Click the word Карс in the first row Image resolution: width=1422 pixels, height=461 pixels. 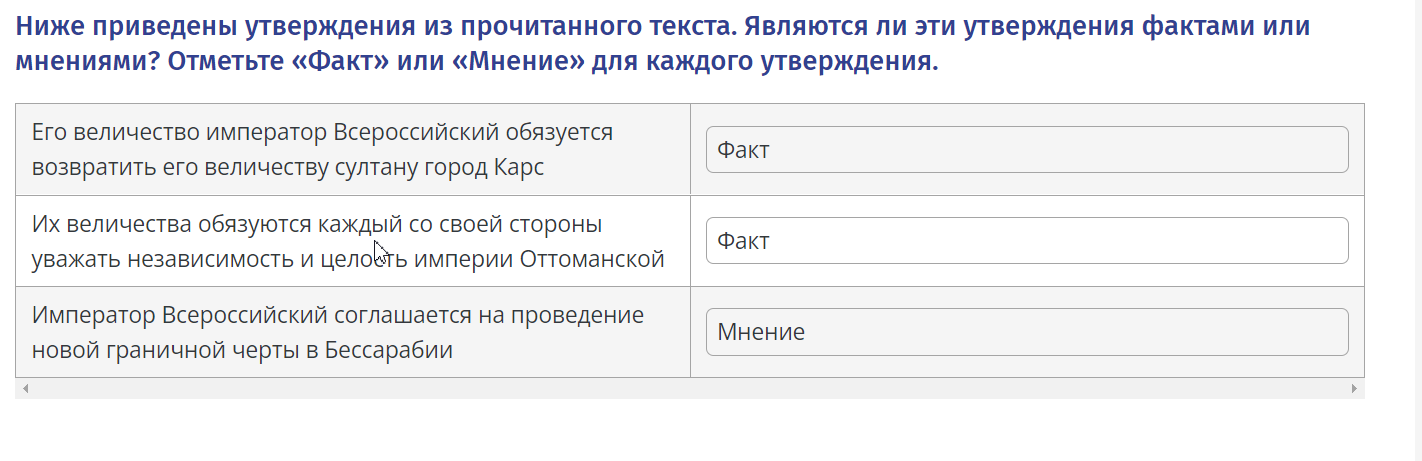coord(519,167)
